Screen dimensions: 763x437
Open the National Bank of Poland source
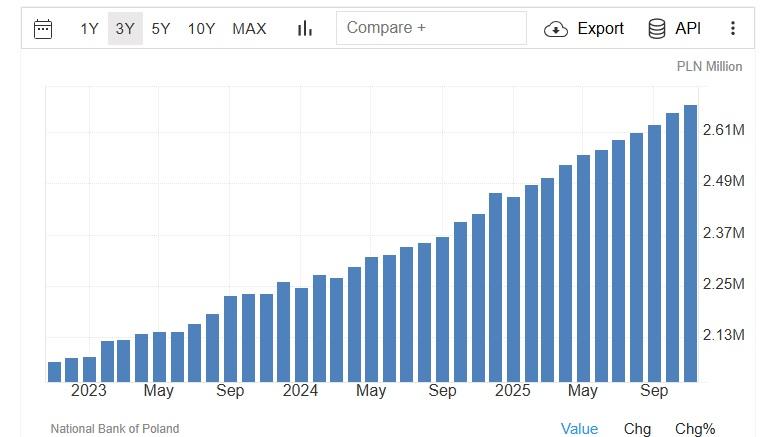coord(115,429)
